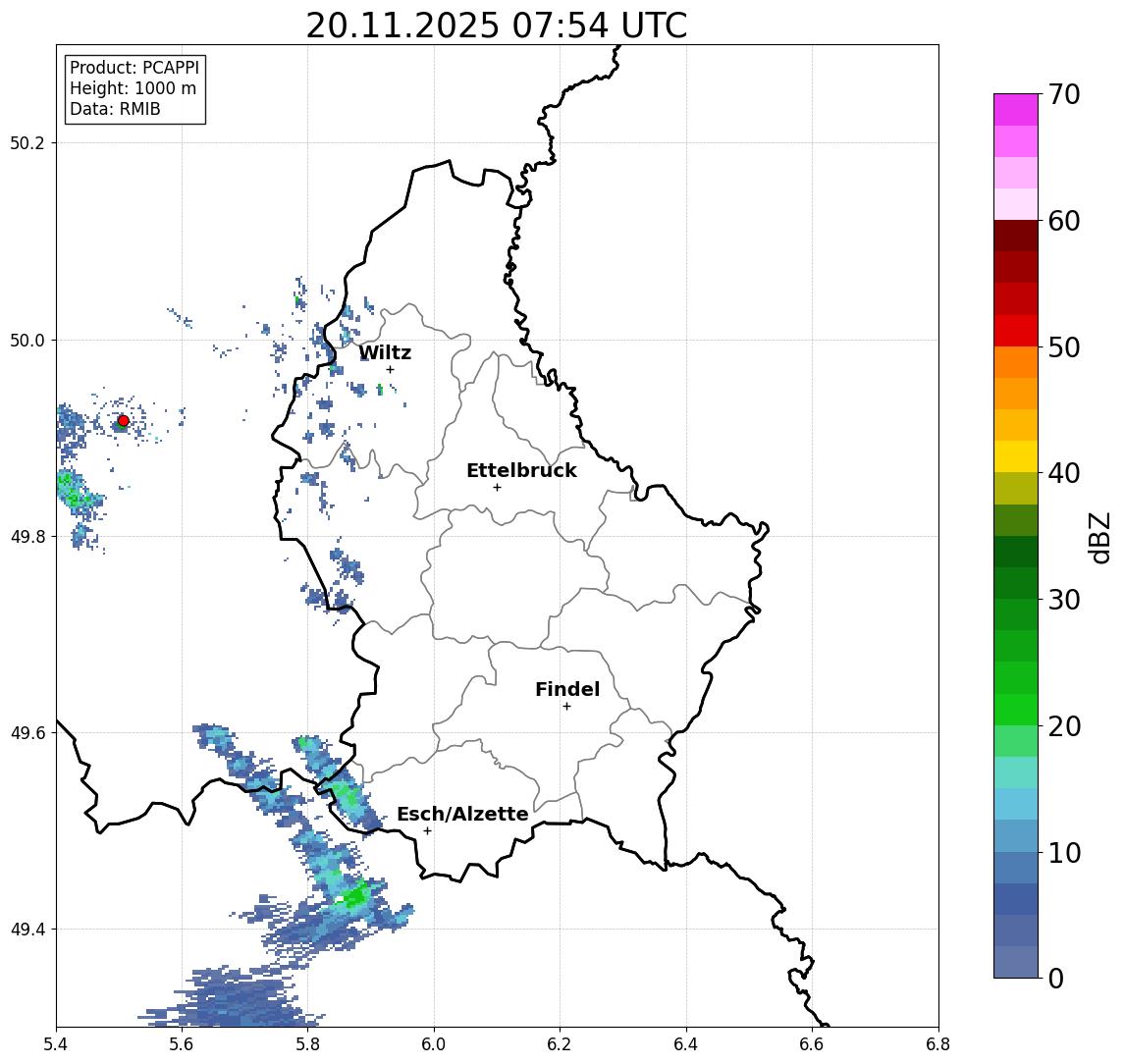The height and width of the screenshot is (1064, 1124).
Task: Click the longitude tick label 5.6
Action: [182, 1044]
